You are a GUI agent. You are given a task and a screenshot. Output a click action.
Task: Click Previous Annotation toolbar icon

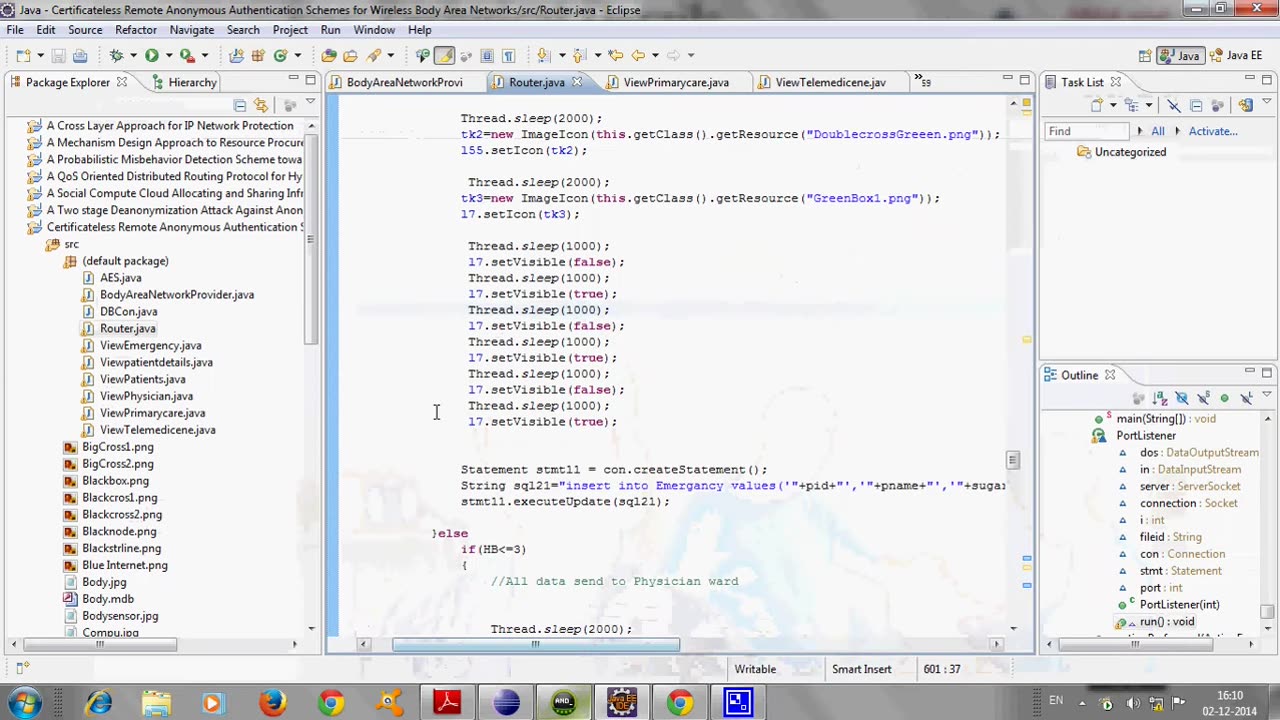coord(578,56)
